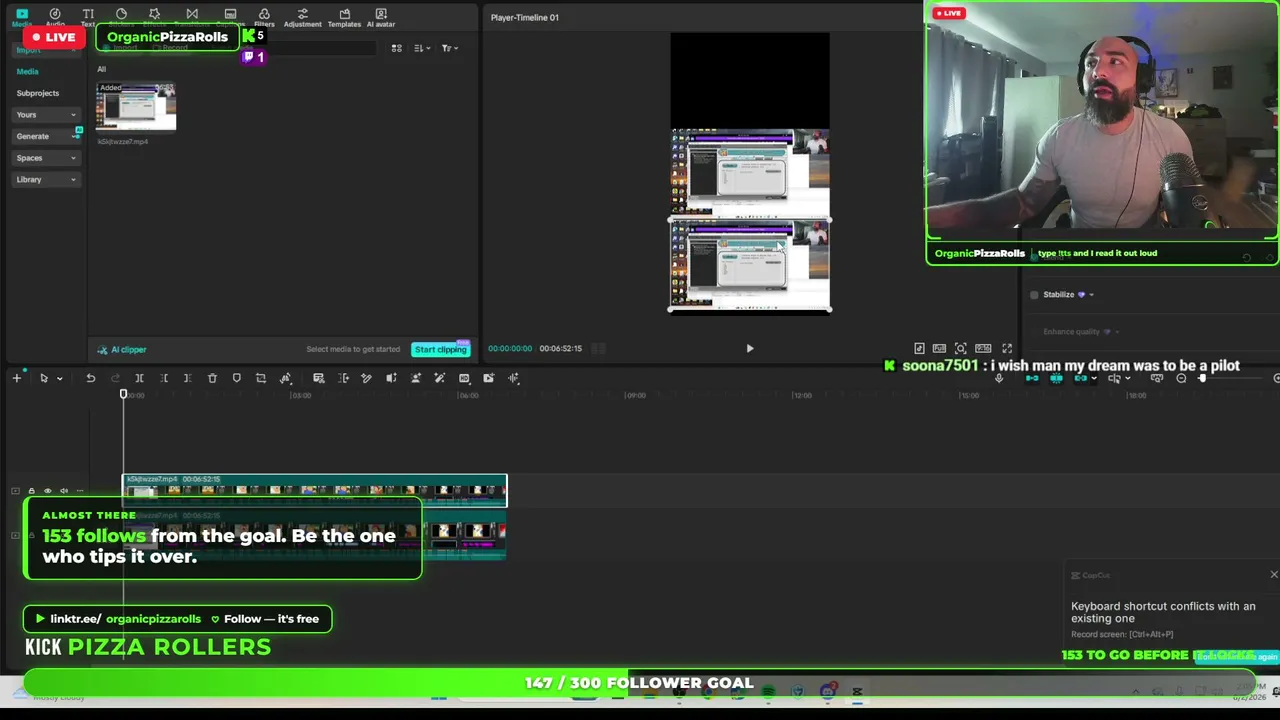Open the aspect ratio button under the player

coord(983,348)
